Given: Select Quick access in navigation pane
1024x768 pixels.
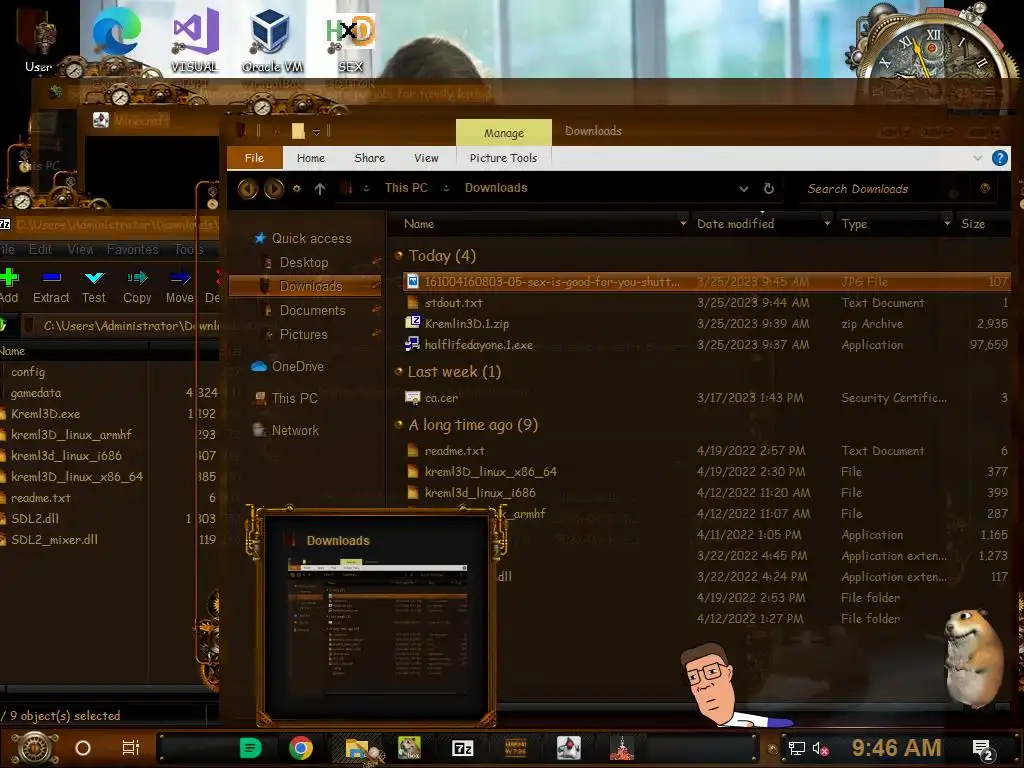Looking at the screenshot, I should [x=303, y=238].
